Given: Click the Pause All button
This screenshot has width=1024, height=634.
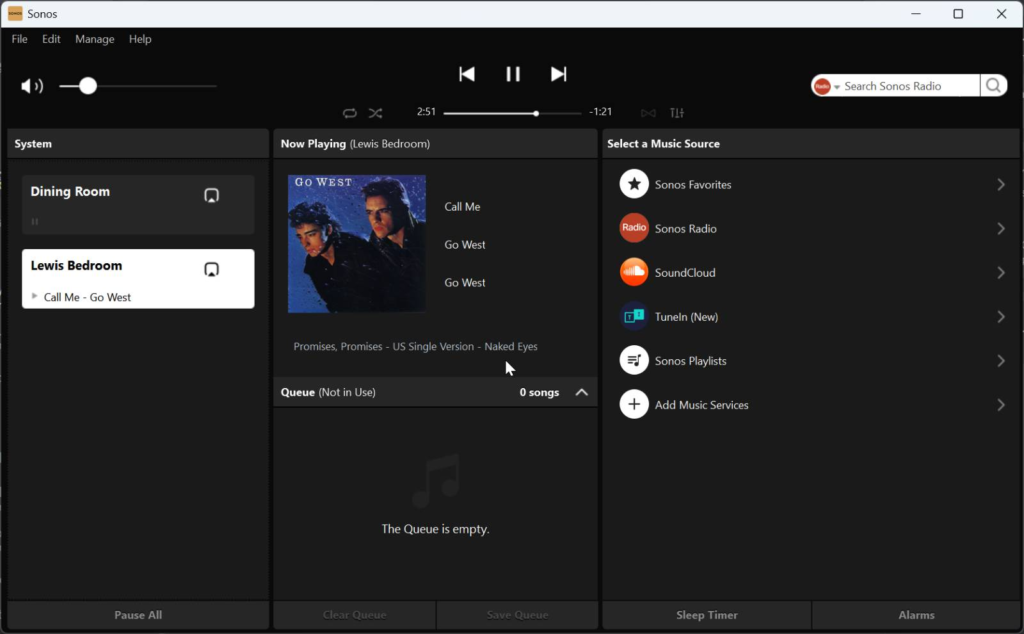Looking at the screenshot, I should coord(138,615).
